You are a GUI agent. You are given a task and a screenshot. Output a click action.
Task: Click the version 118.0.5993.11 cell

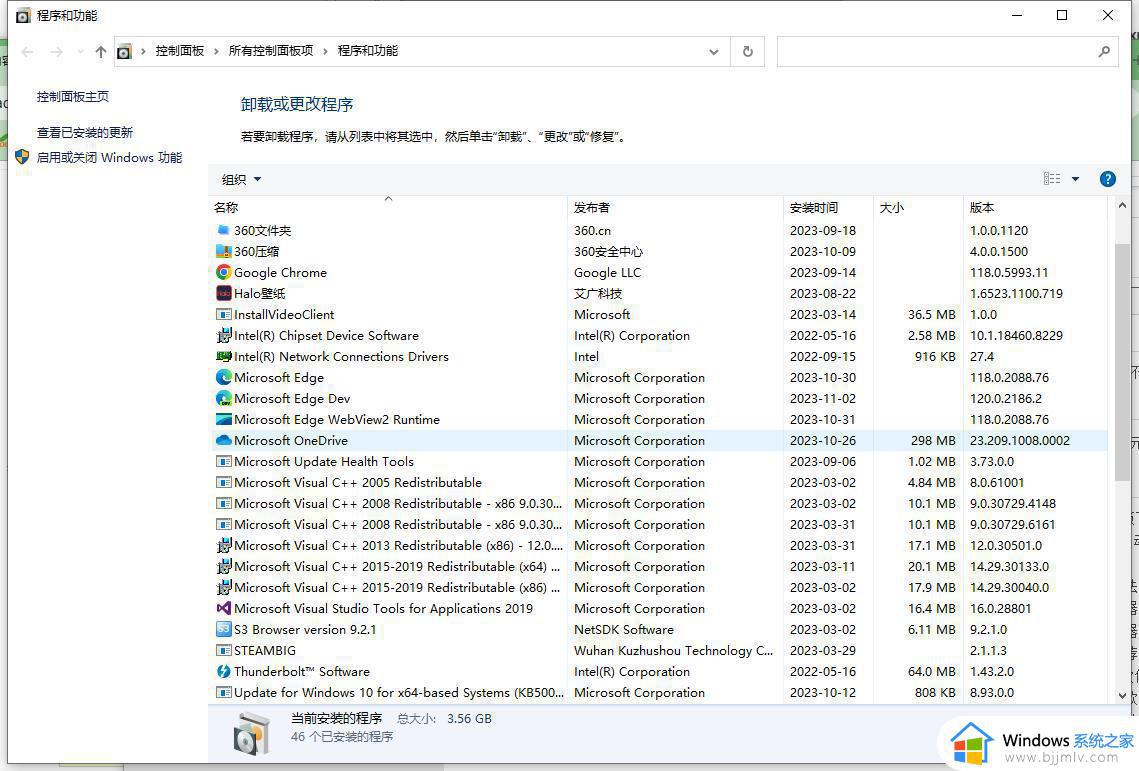point(1009,273)
